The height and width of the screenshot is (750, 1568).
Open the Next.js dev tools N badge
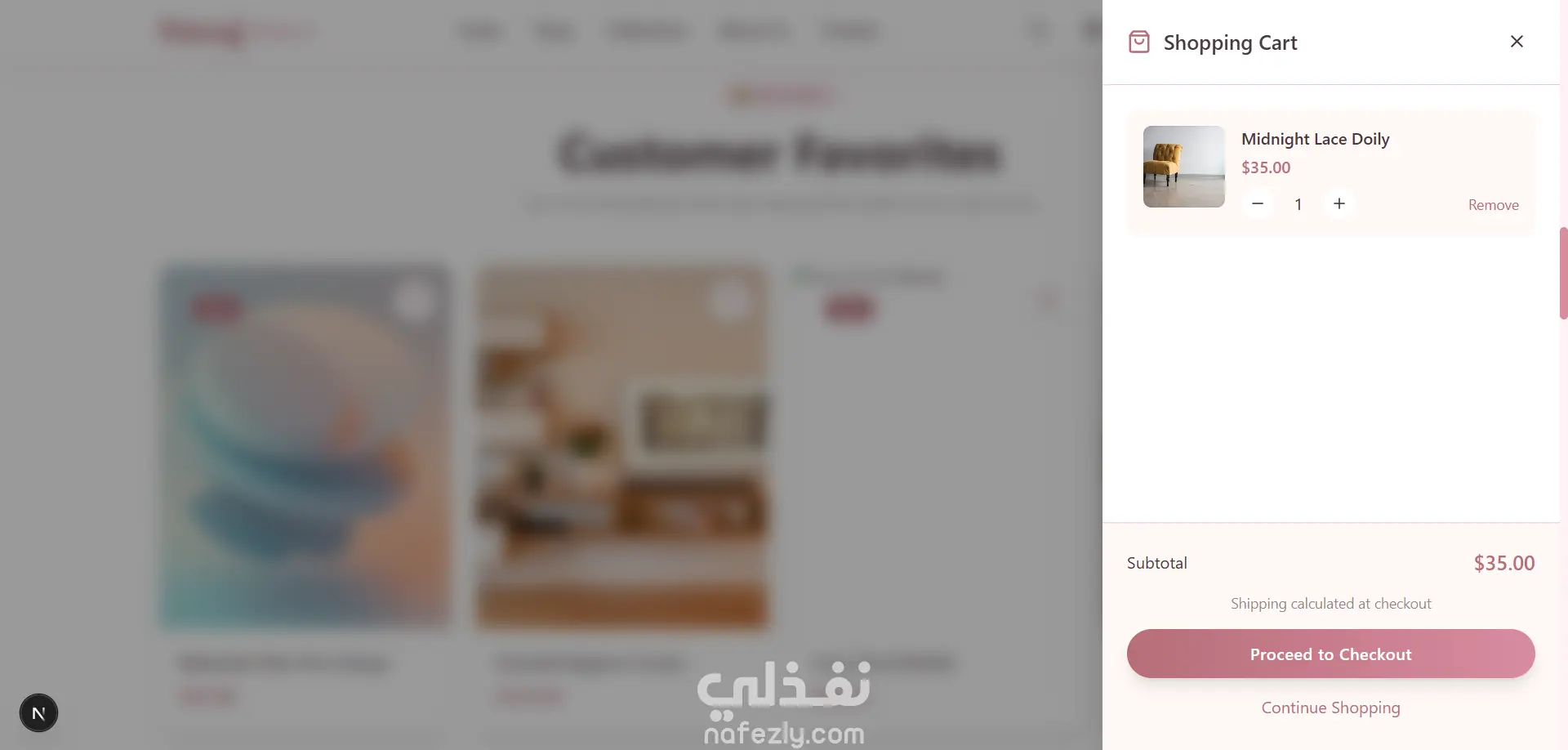[x=38, y=713]
